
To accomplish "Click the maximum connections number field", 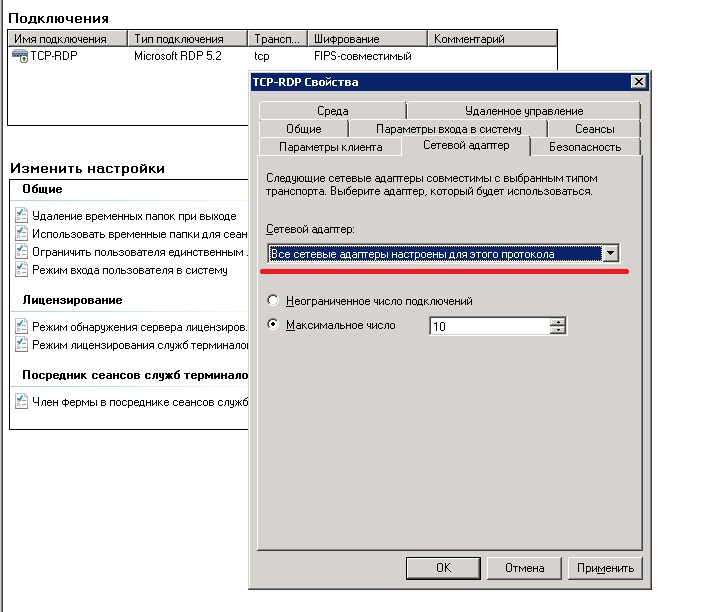I will [x=490, y=326].
